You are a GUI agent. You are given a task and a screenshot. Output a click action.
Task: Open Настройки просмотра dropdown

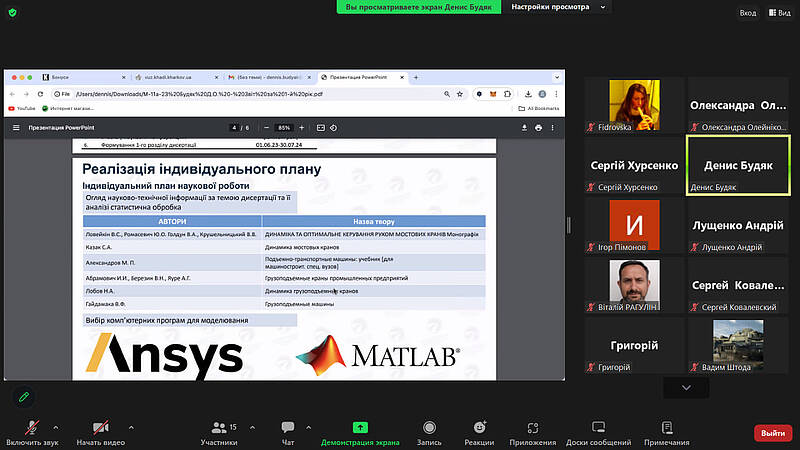pyautogui.click(x=558, y=7)
